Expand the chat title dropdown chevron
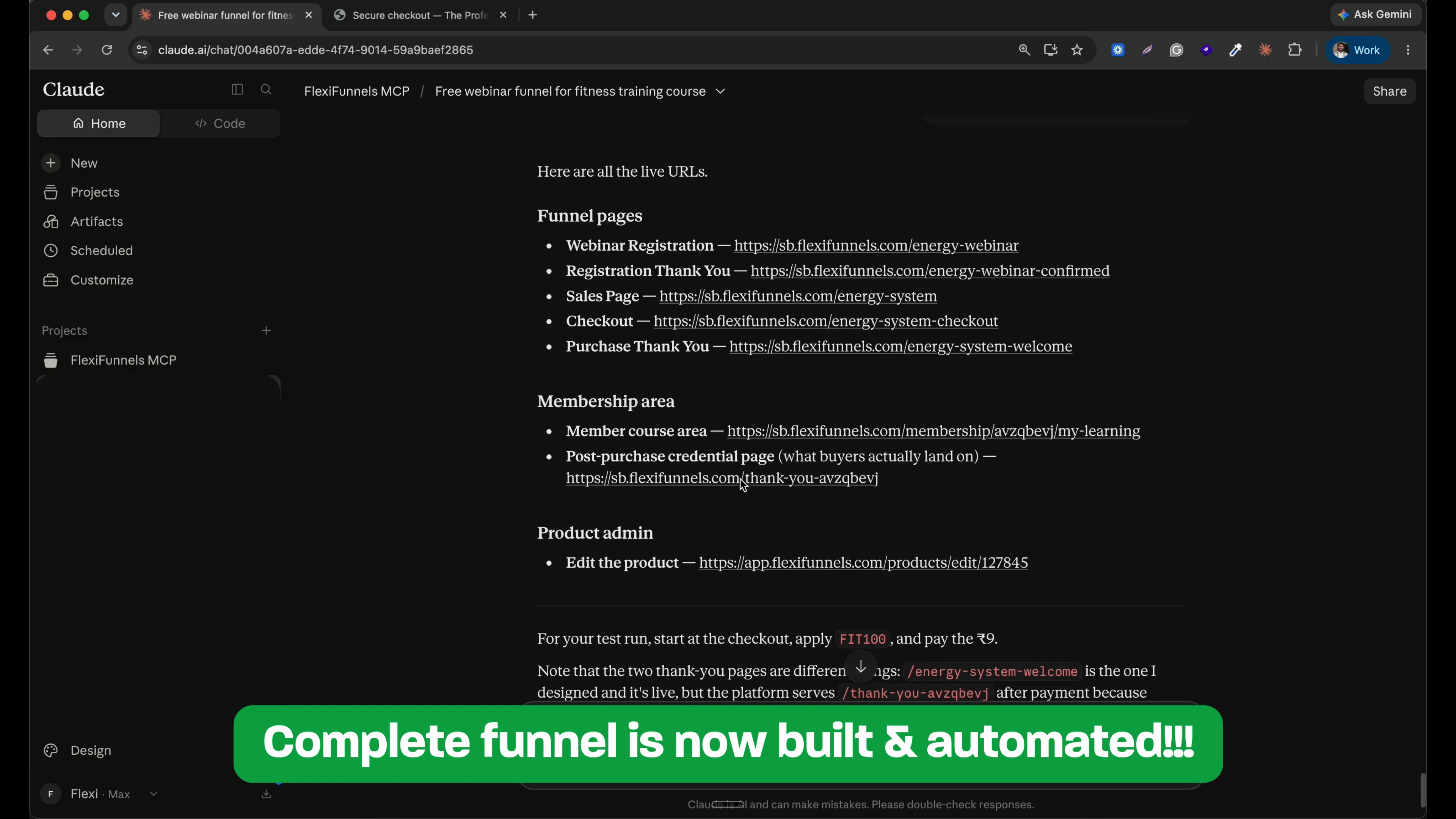This screenshot has height=819, width=1456. (x=720, y=91)
